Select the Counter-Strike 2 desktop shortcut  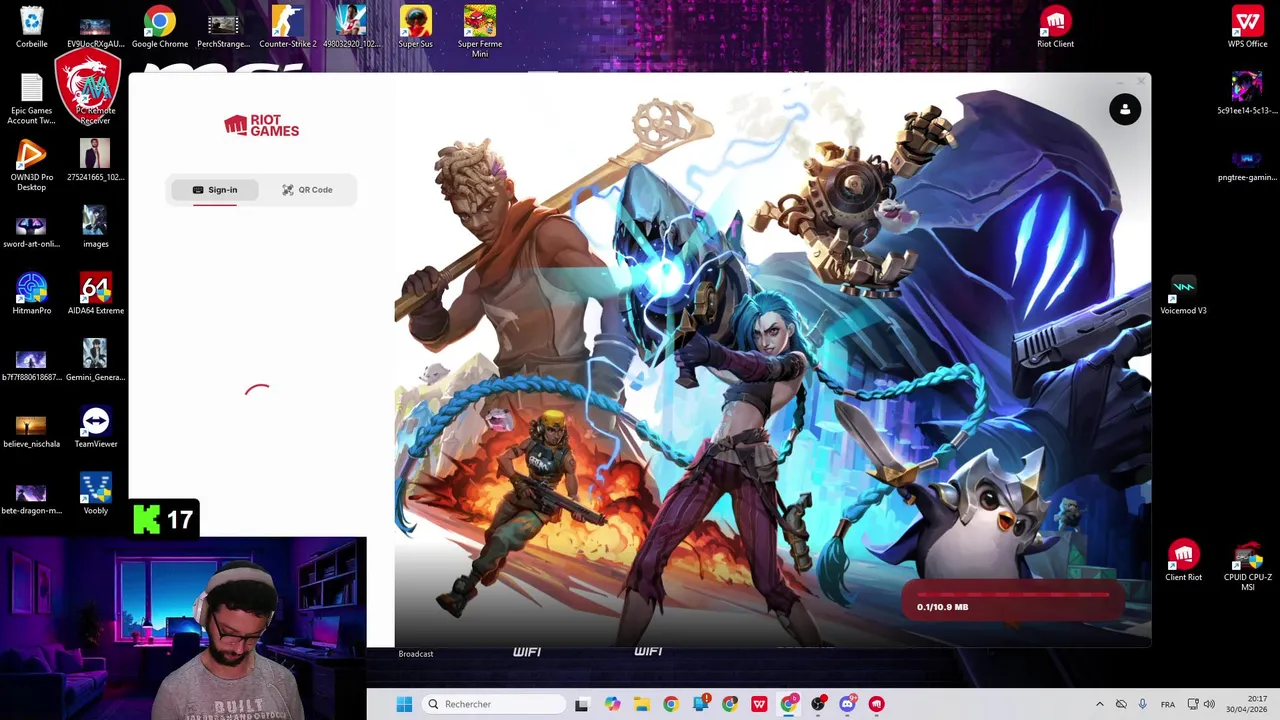click(x=287, y=28)
